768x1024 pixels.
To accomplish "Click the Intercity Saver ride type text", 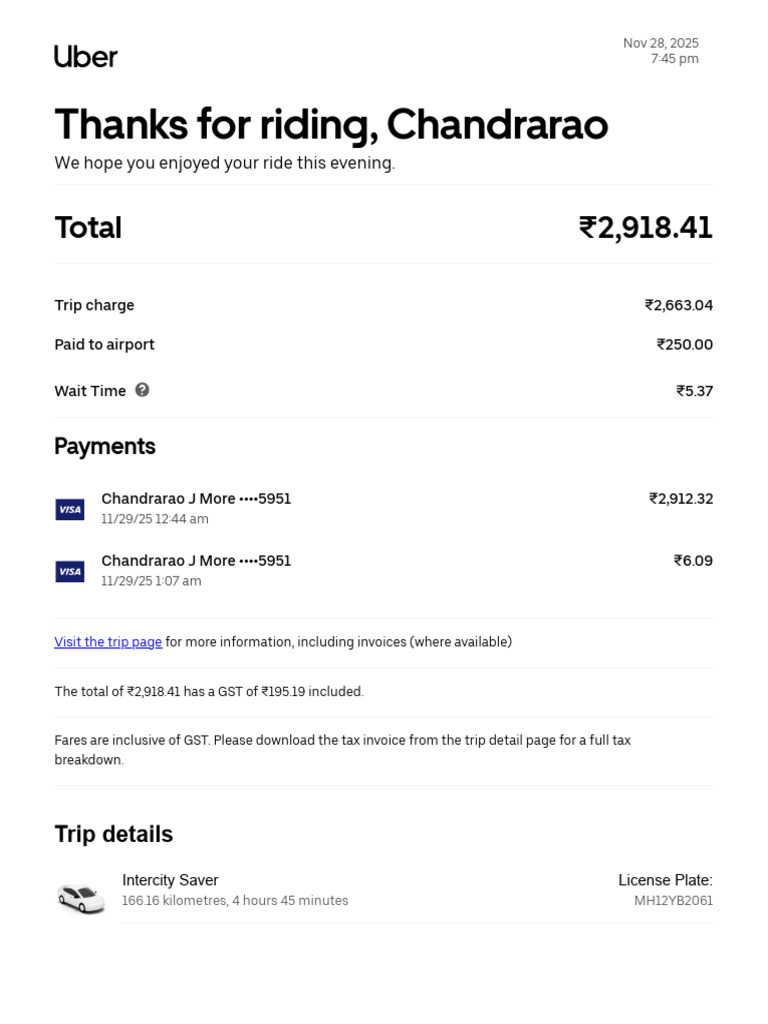I will 170,880.
